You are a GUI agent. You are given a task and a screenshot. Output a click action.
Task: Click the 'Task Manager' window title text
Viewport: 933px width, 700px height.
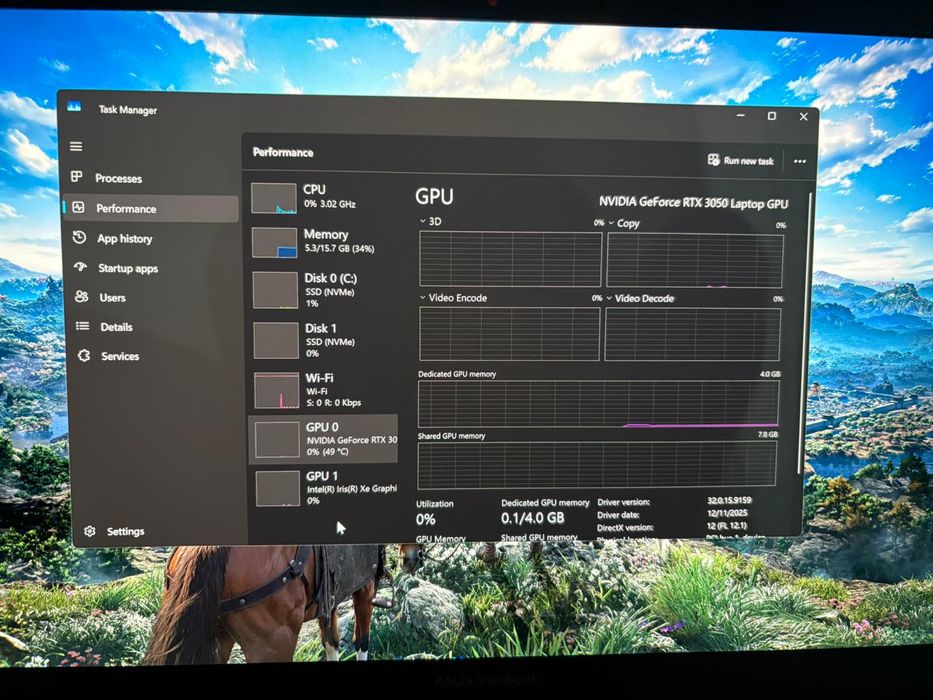pyautogui.click(x=127, y=110)
